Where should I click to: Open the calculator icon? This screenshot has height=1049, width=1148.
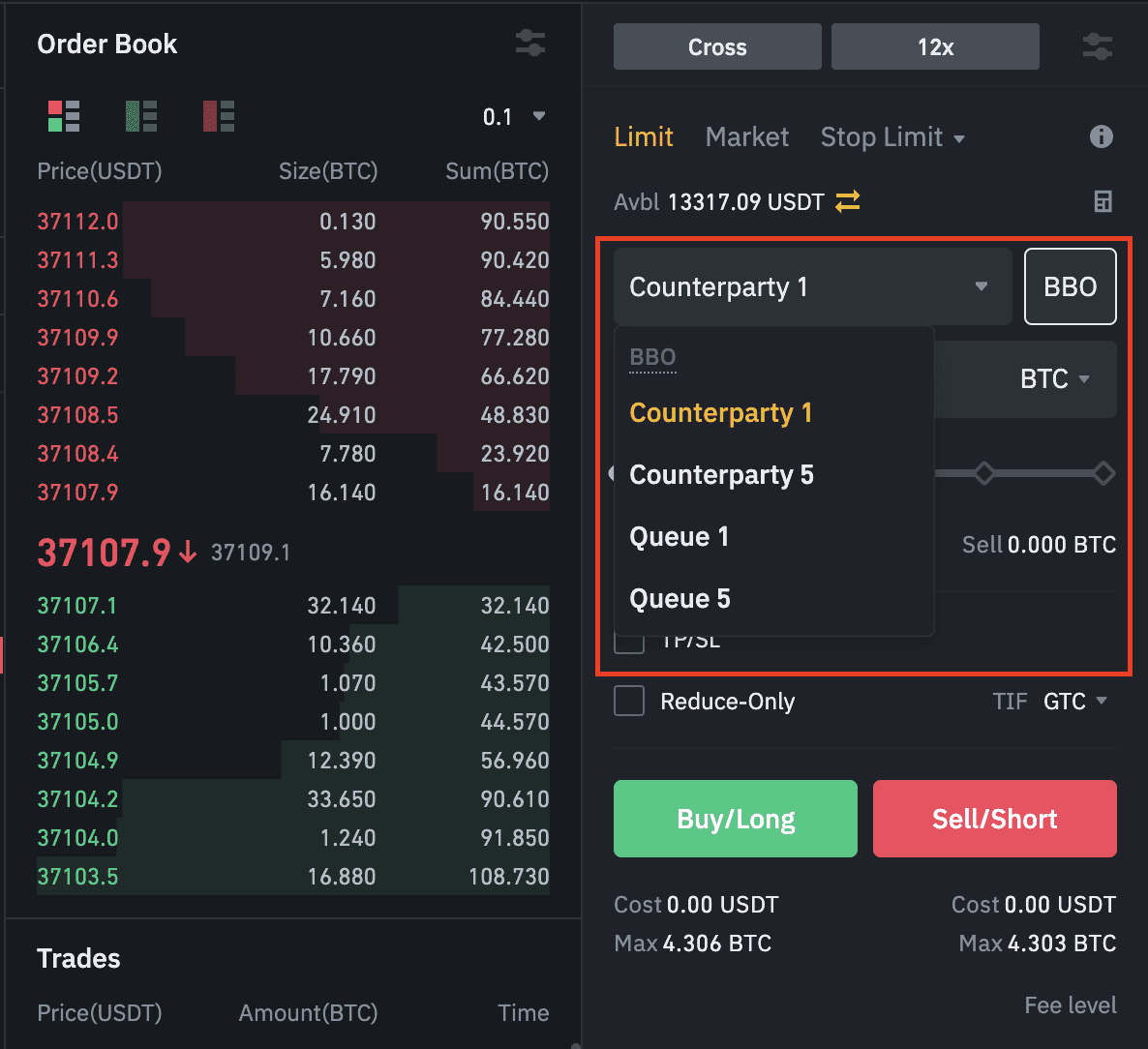point(1103,200)
